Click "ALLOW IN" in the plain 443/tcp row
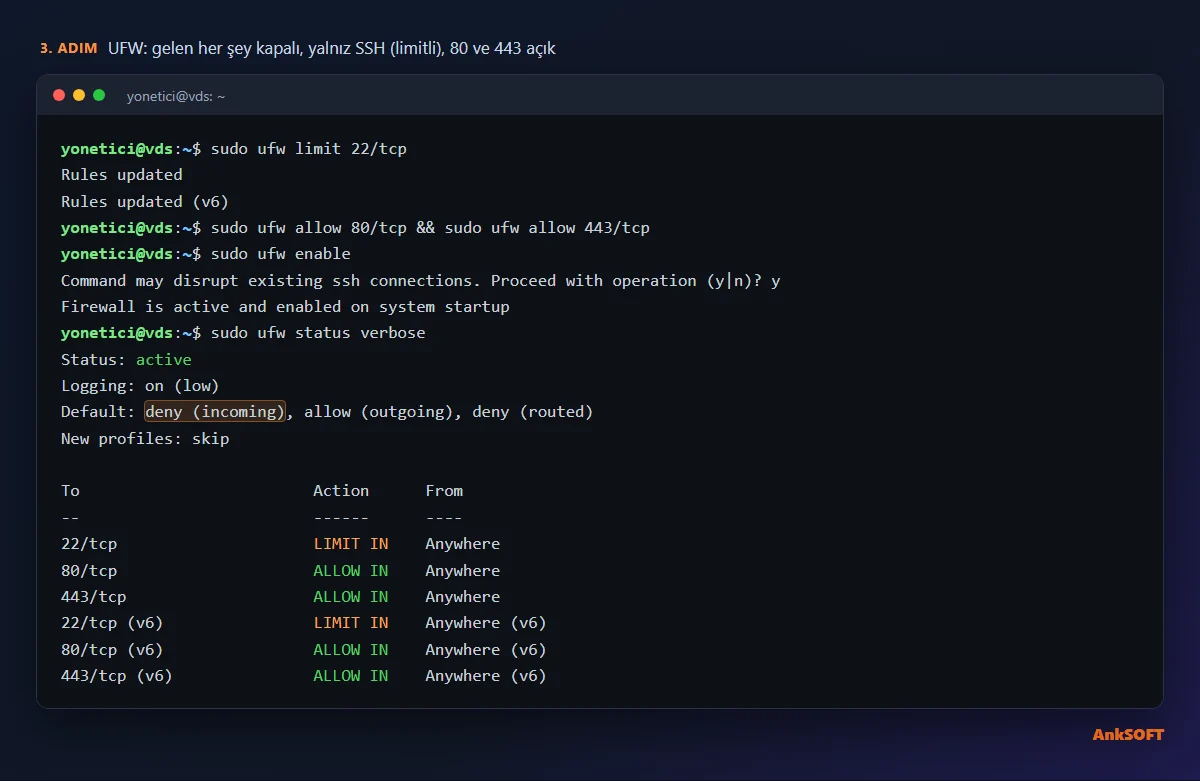1200x781 pixels. [x=351, y=597]
